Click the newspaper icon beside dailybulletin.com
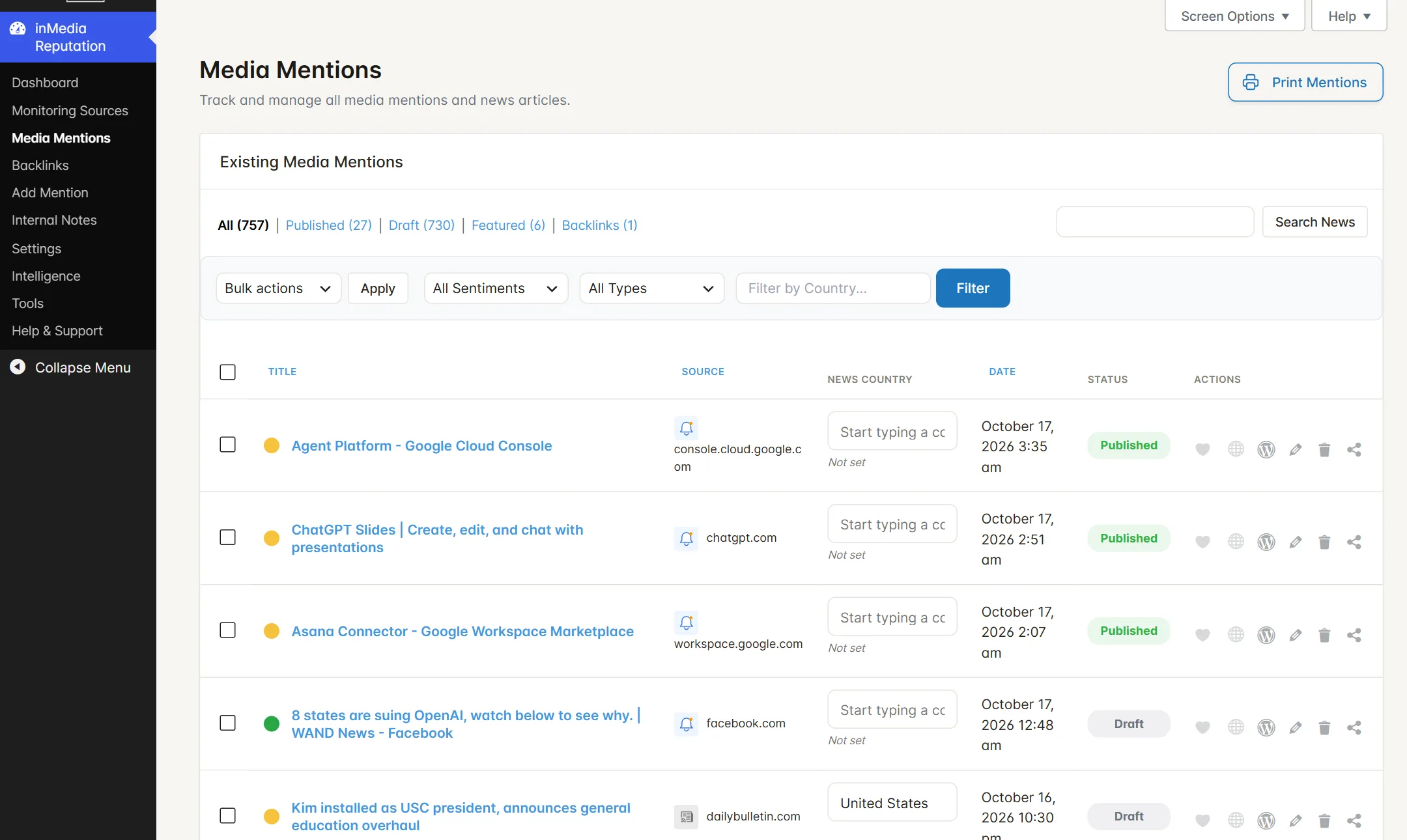Screen dimensions: 1407x840 [x=687, y=817]
